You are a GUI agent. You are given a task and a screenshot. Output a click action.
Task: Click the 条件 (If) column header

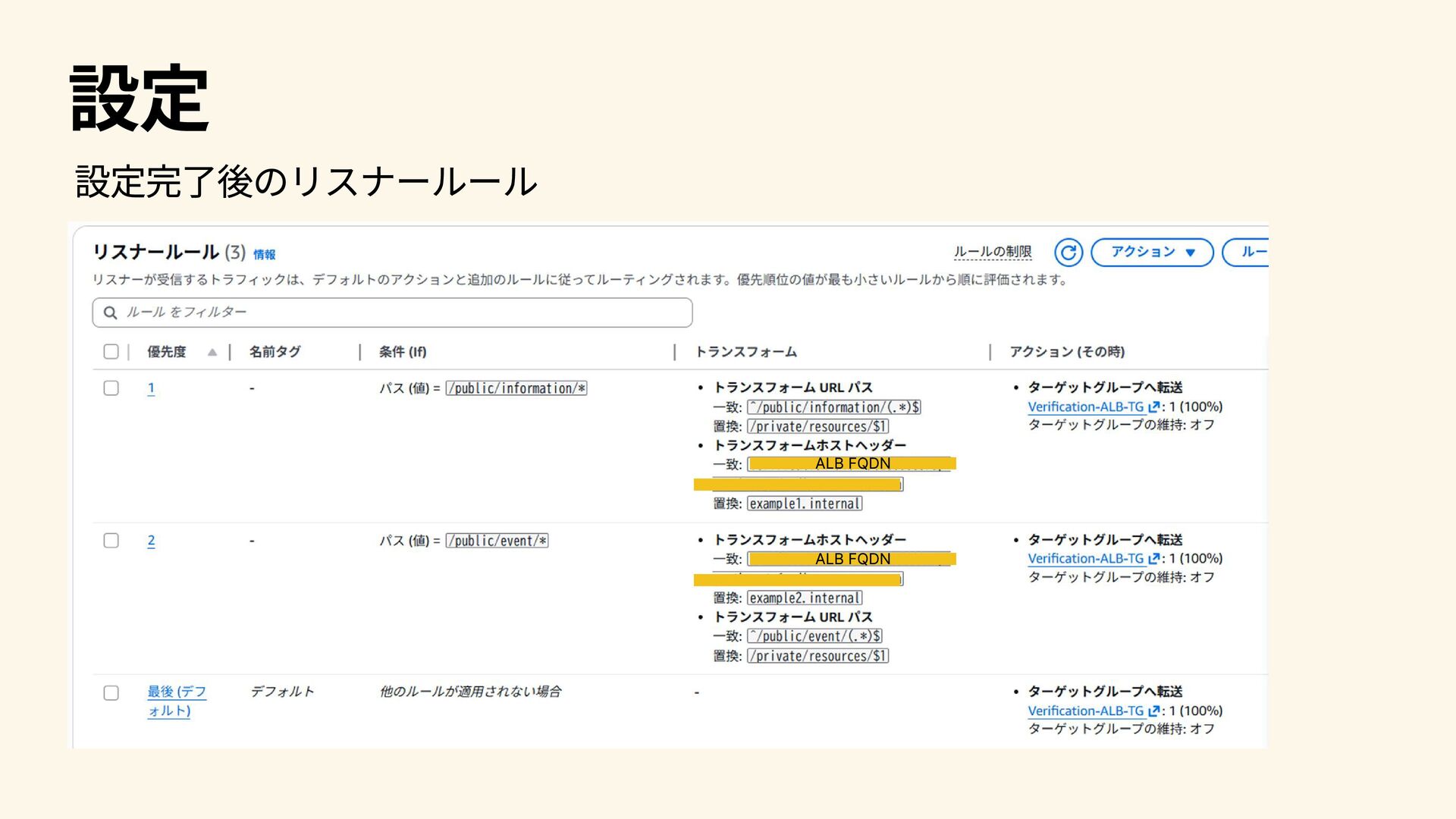tap(403, 352)
